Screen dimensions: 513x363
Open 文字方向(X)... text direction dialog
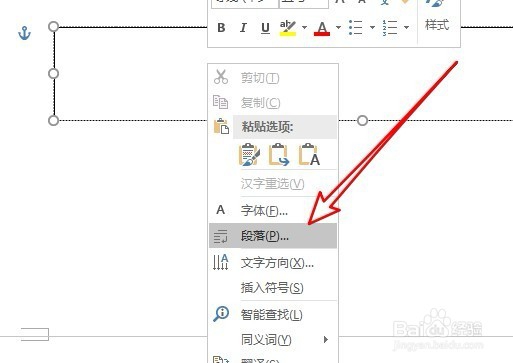[273, 263]
